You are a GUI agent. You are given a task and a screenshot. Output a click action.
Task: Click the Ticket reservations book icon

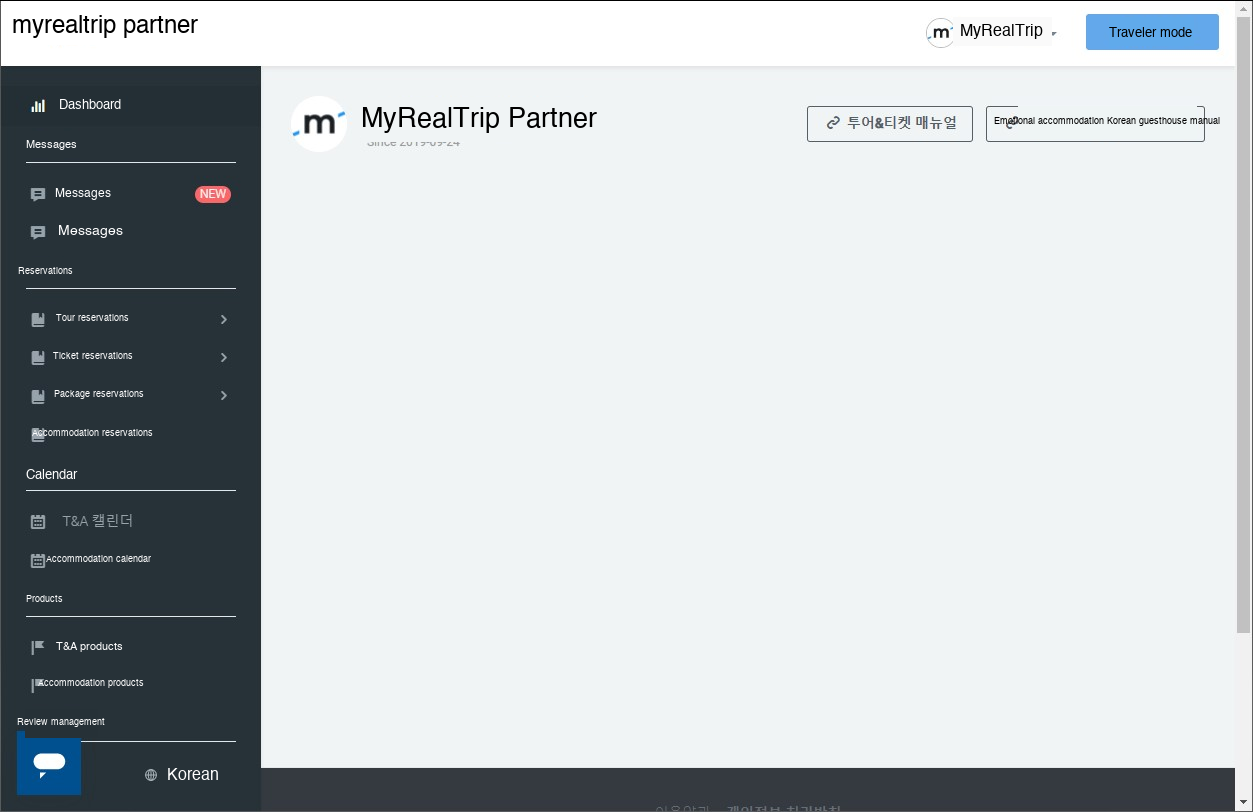point(38,358)
